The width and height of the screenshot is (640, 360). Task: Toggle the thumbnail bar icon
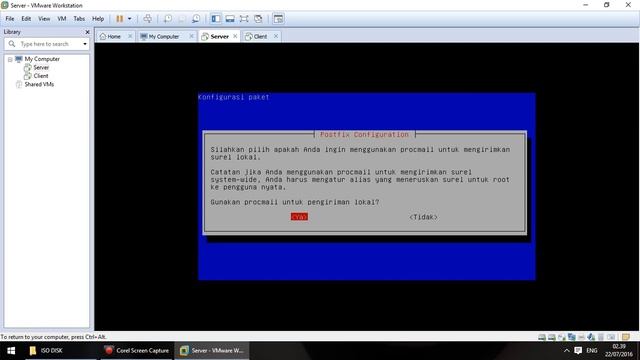click(x=230, y=19)
